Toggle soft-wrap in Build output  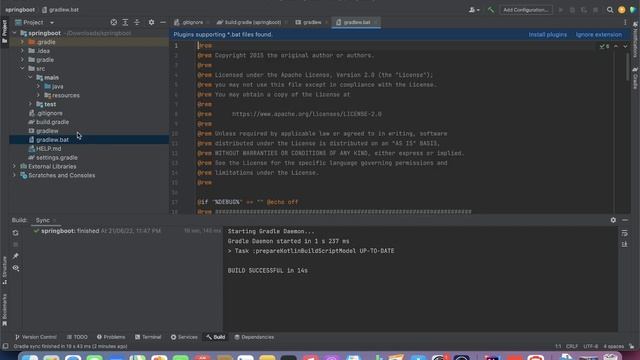pos(624,233)
